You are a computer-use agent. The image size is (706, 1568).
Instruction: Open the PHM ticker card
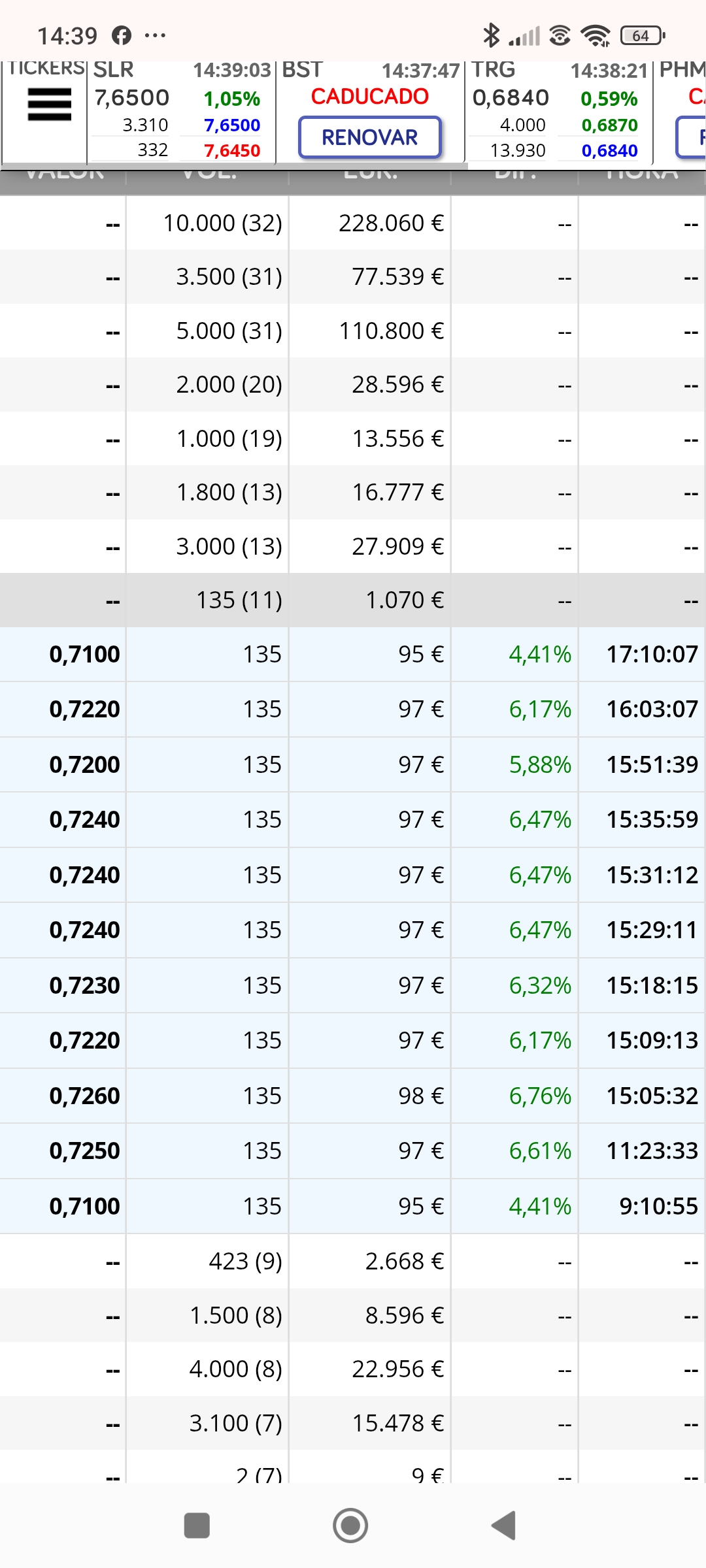(x=681, y=111)
